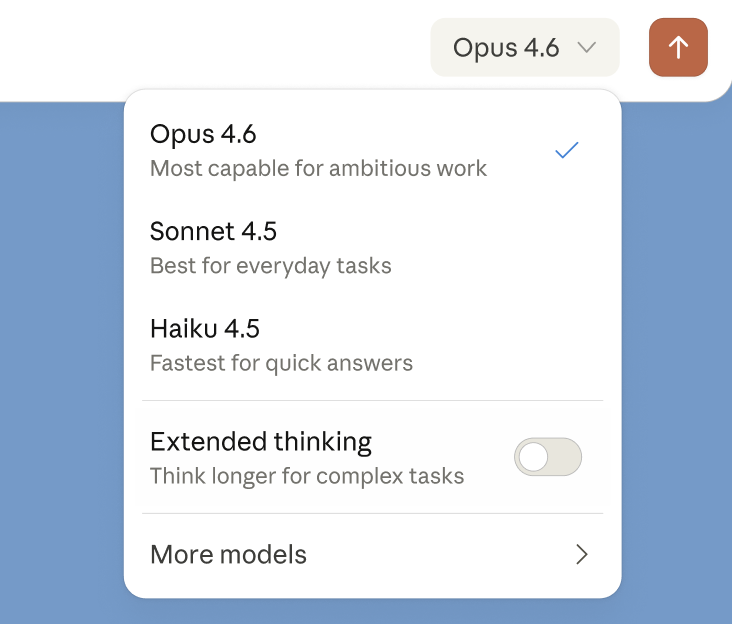The image size is (732, 624).
Task: Click the white knob of the thinking toggle
Action: pos(534,457)
